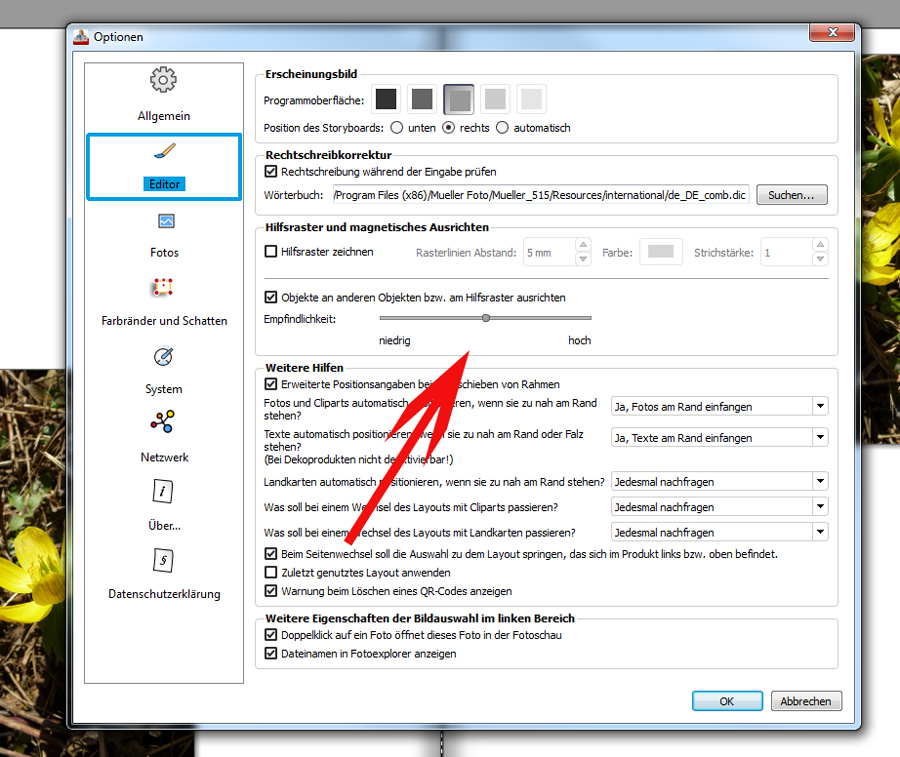Open the Allgemein gear icon section
This screenshot has width=900, height=757.
[x=163, y=80]
